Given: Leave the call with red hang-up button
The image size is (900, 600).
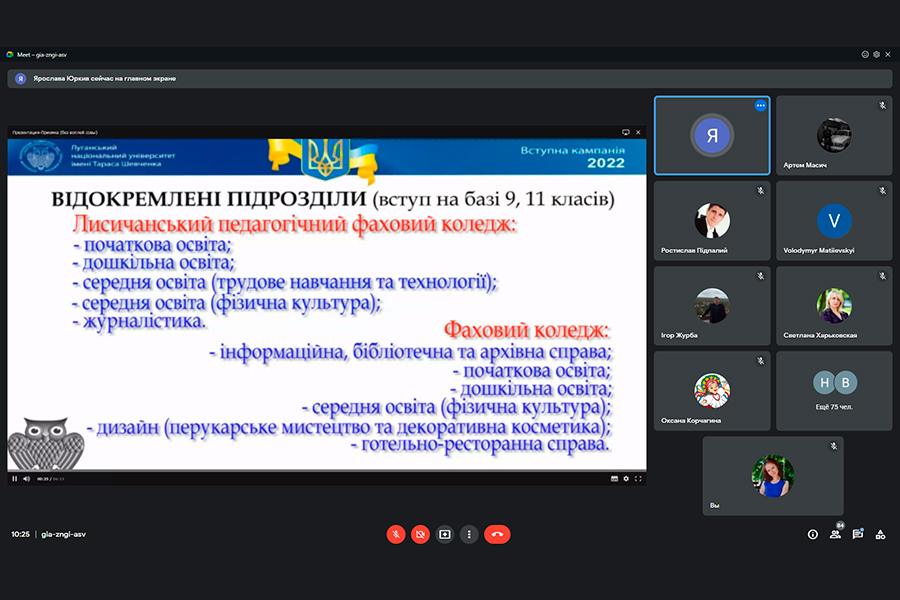Looking at the screenshot, I should (497, 535).
